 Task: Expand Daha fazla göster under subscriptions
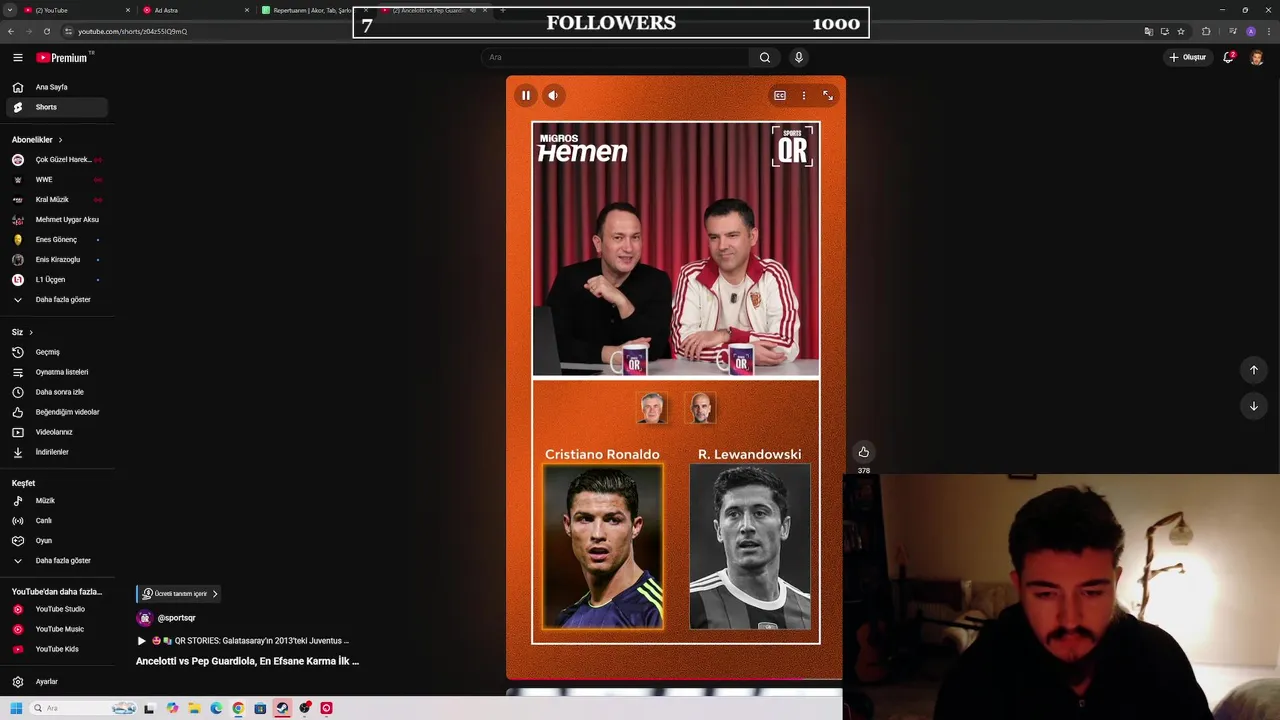(x=57, y=300)
